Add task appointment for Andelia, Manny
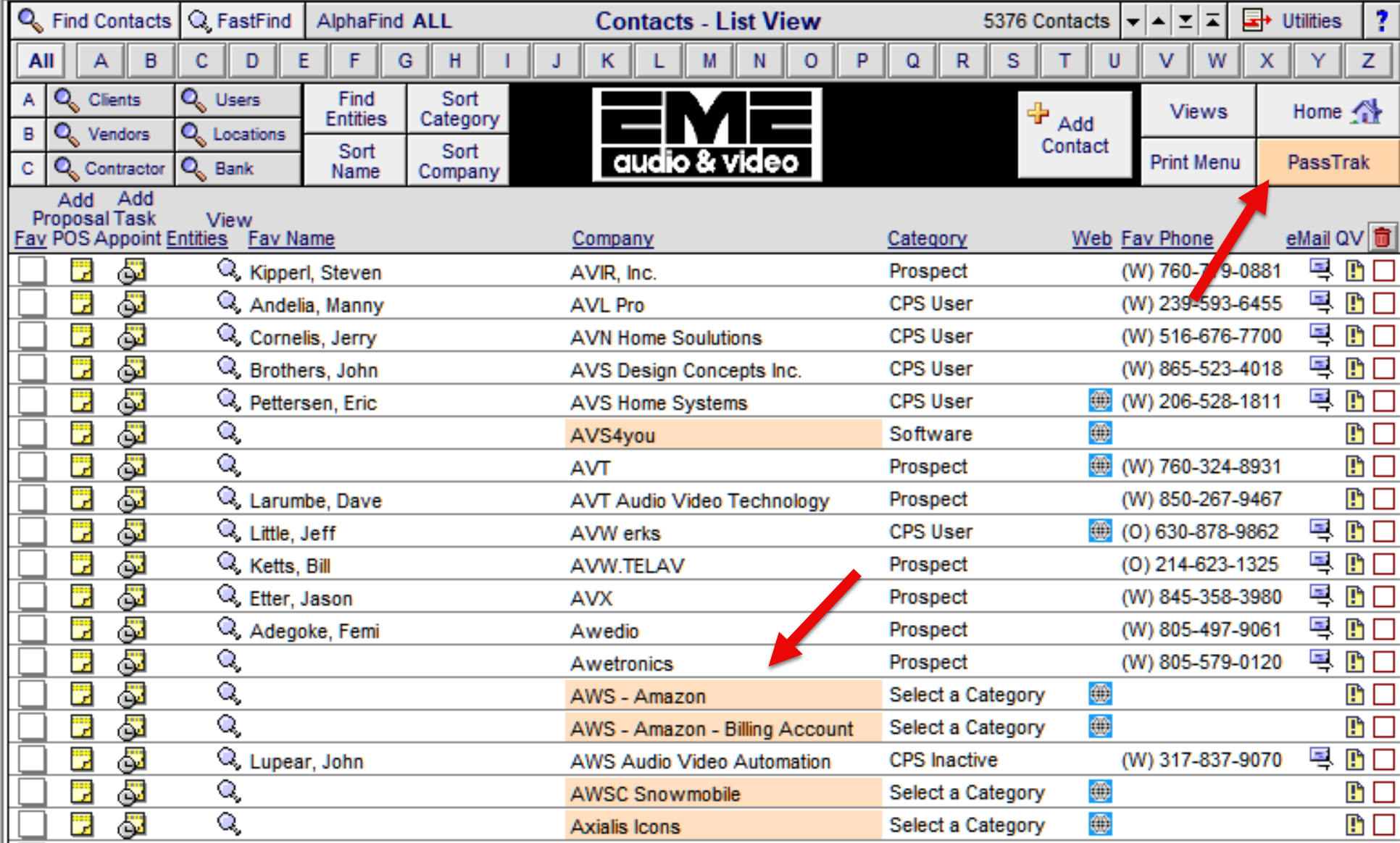Image resolution: width=1400 pixels, height=843 pixels. tap(132, 303)
